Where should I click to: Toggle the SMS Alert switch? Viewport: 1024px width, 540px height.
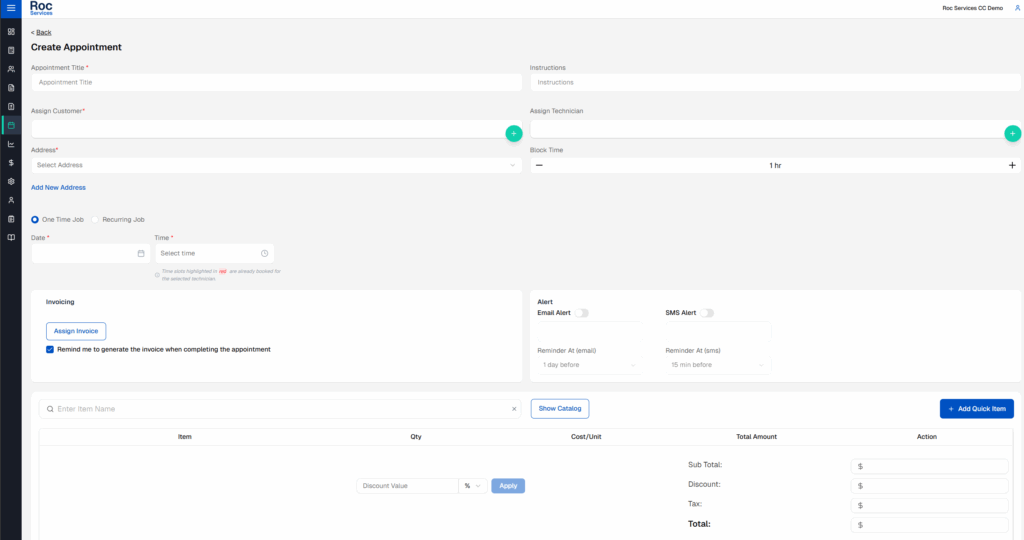point(707,313)
